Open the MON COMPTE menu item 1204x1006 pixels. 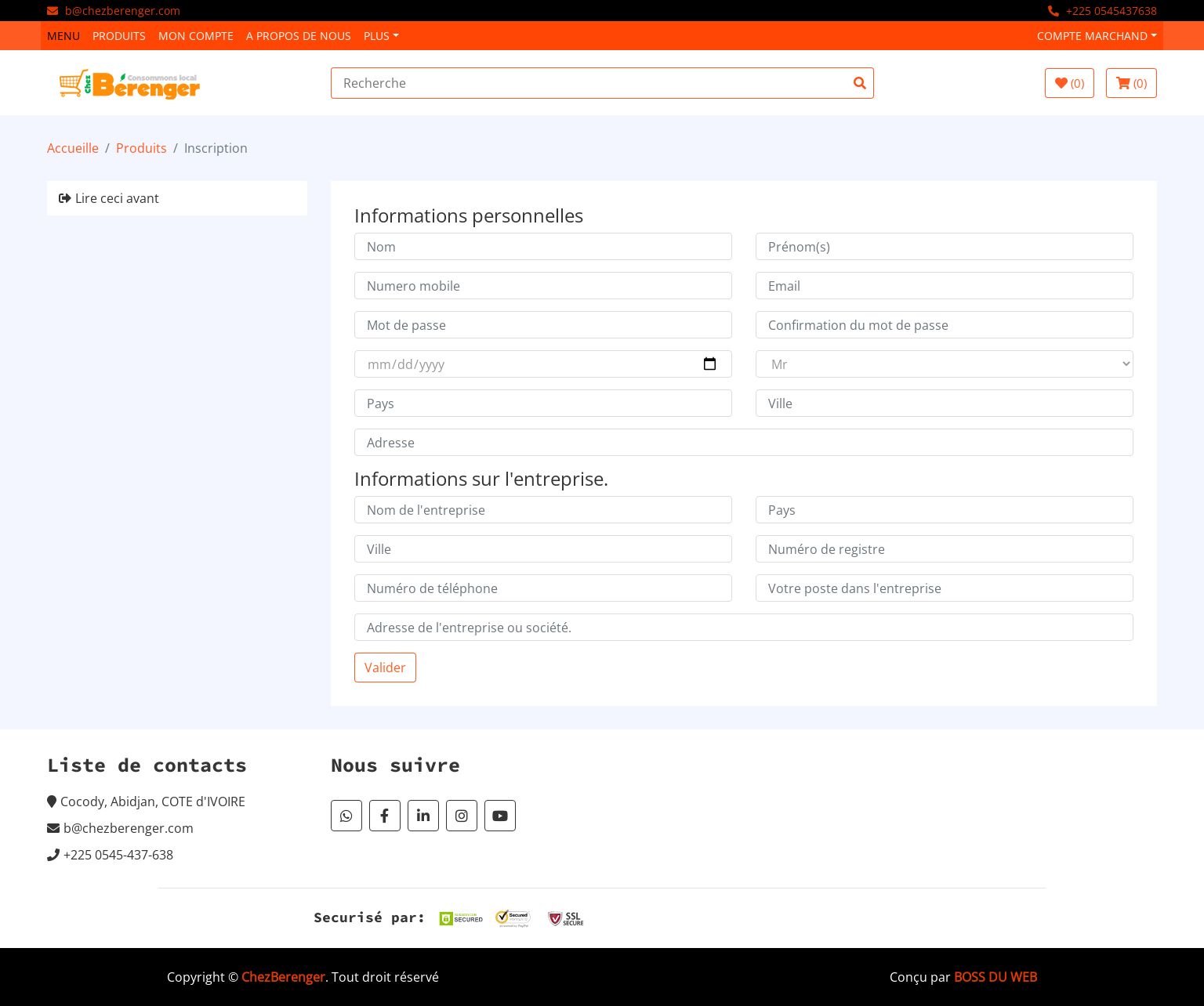[x=196, y=36]
